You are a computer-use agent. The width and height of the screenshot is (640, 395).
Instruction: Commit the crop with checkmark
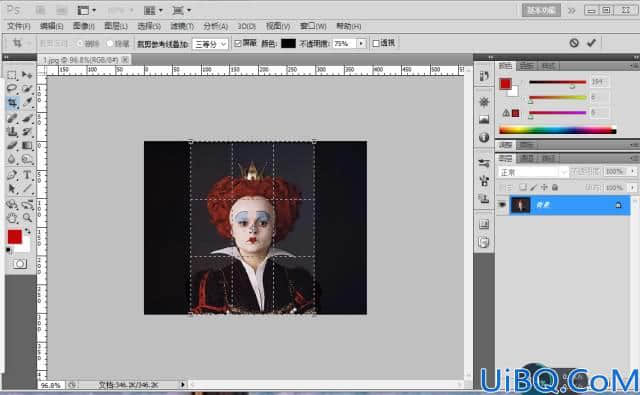(591, 43)
